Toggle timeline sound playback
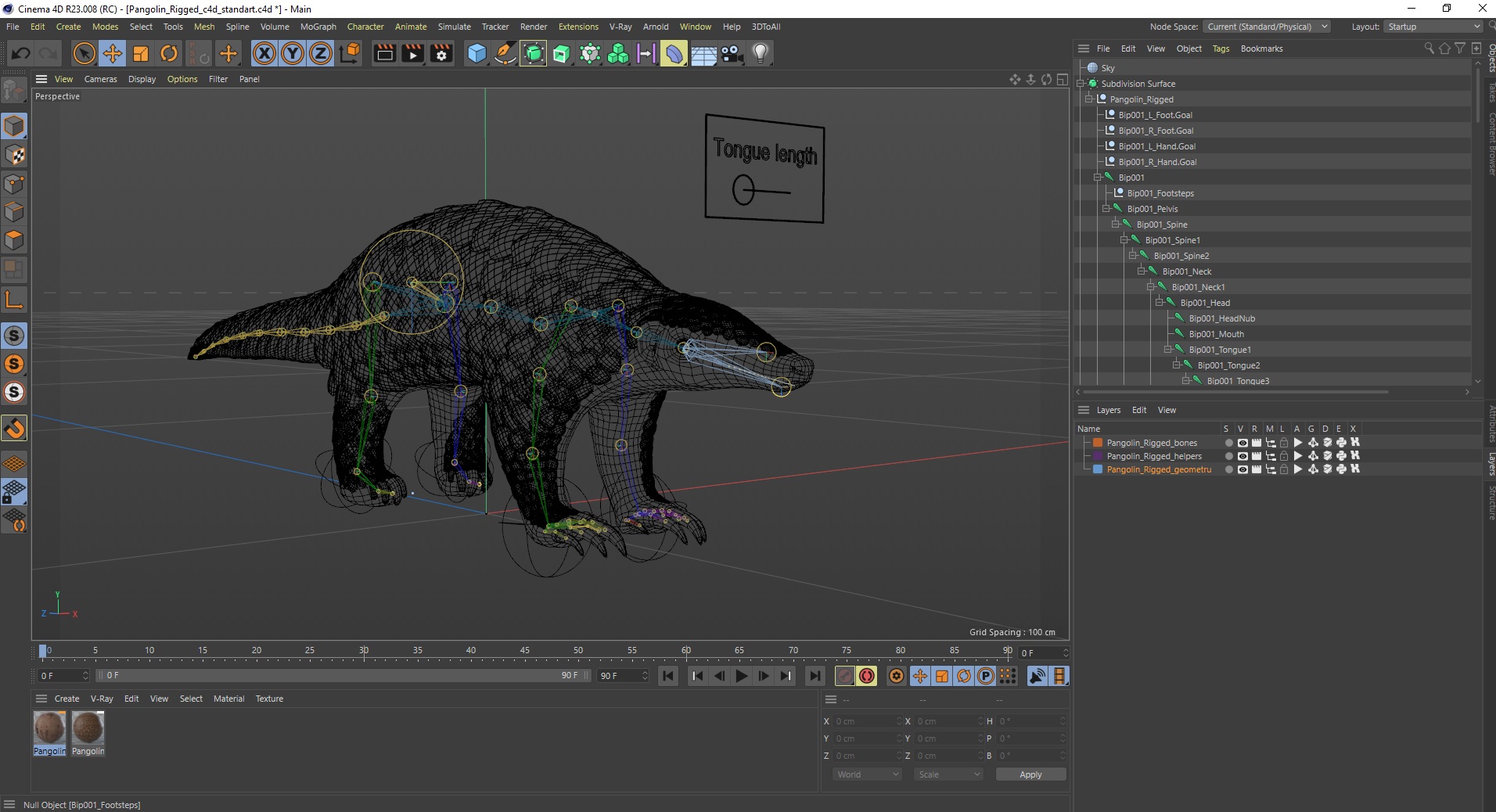 (x=1037, y=676)
